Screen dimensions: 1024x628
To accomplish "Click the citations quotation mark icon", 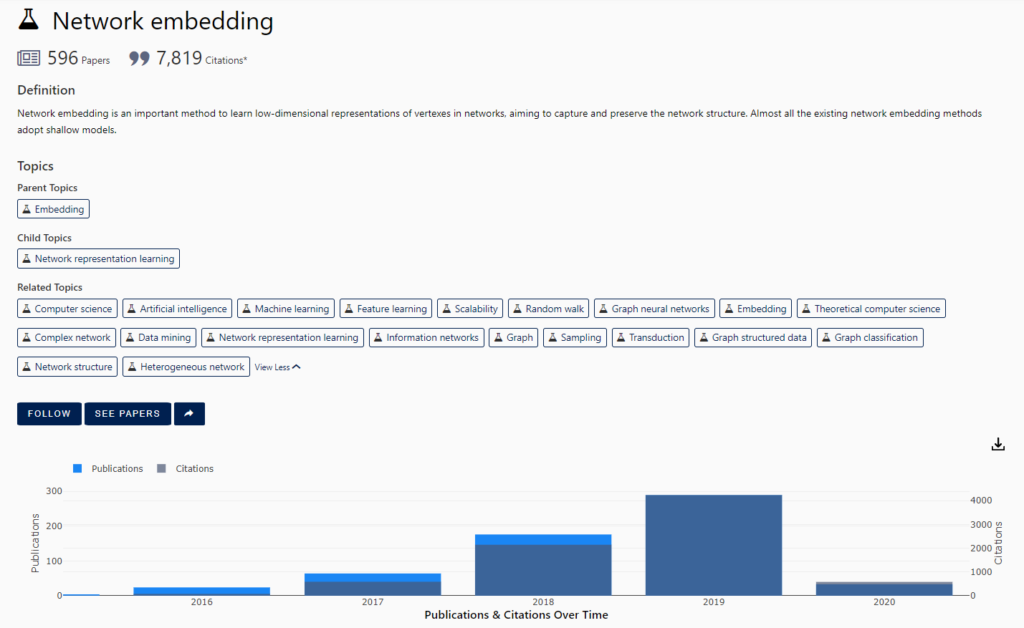I will [140, 59].
